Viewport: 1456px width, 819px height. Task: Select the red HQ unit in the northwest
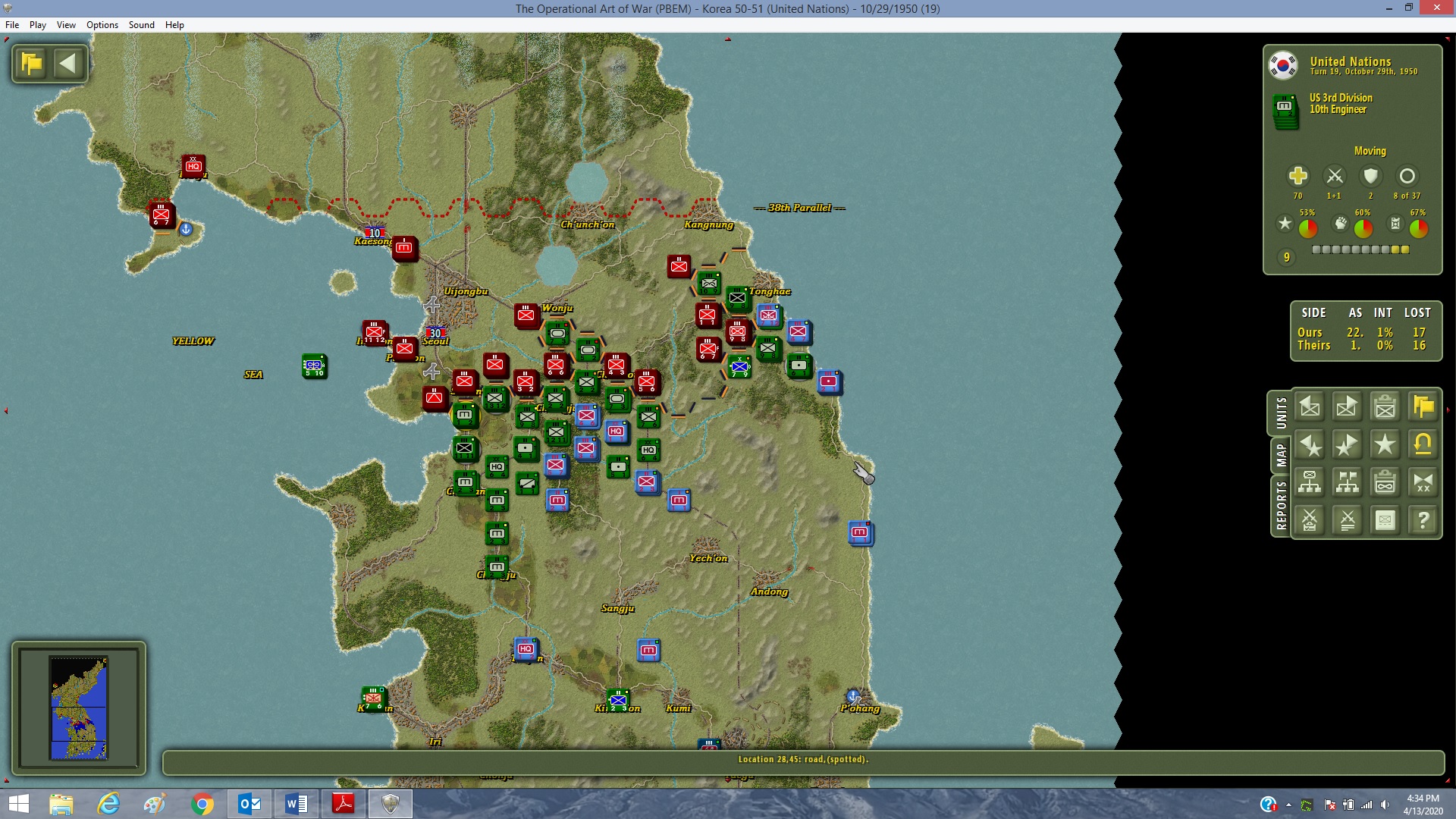pos(193,166)
